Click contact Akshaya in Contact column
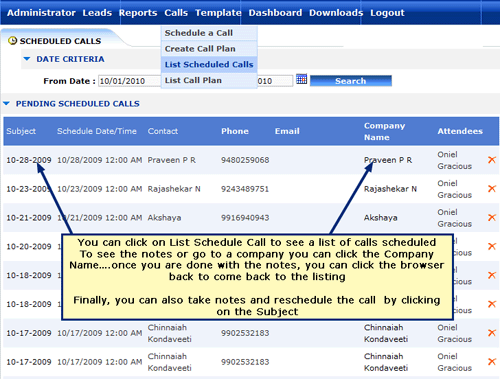Viewport: 500px width, 379px height. click(164, 218)
